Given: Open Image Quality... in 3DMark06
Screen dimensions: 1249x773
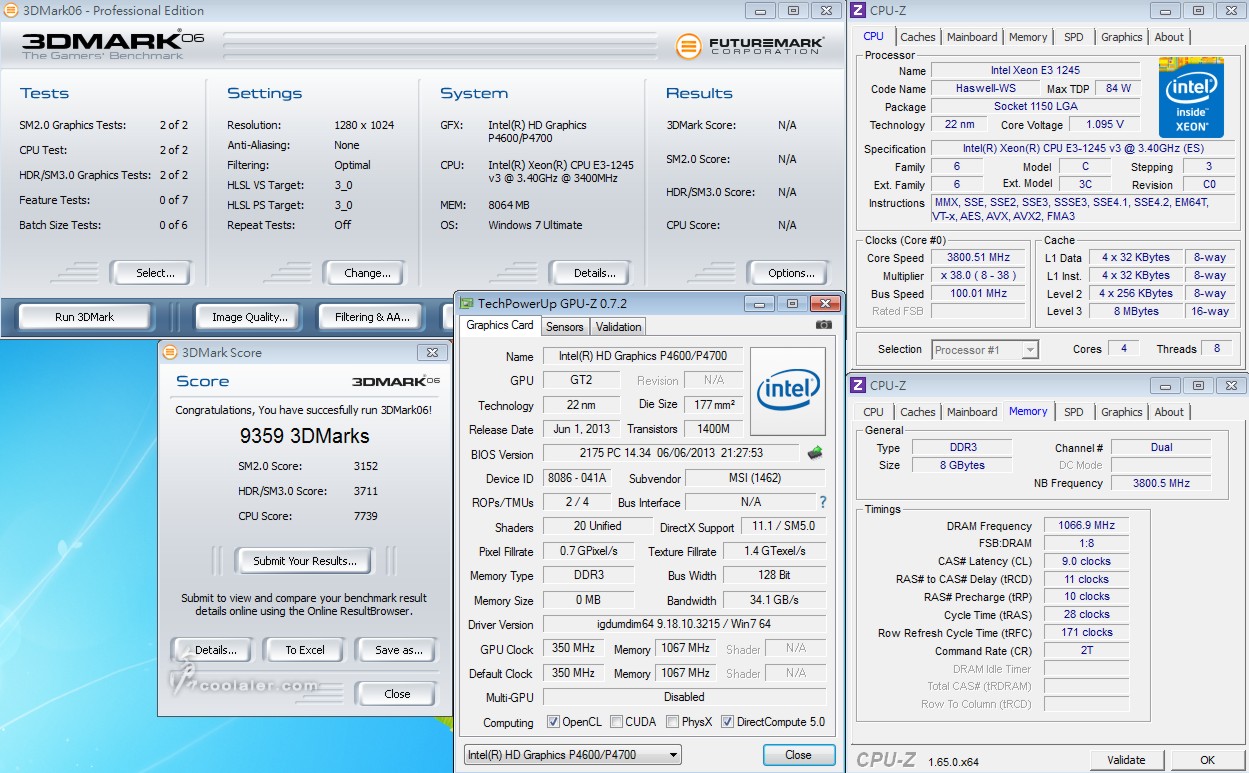Looking at the screenshot, I should [x=249, y=317].
